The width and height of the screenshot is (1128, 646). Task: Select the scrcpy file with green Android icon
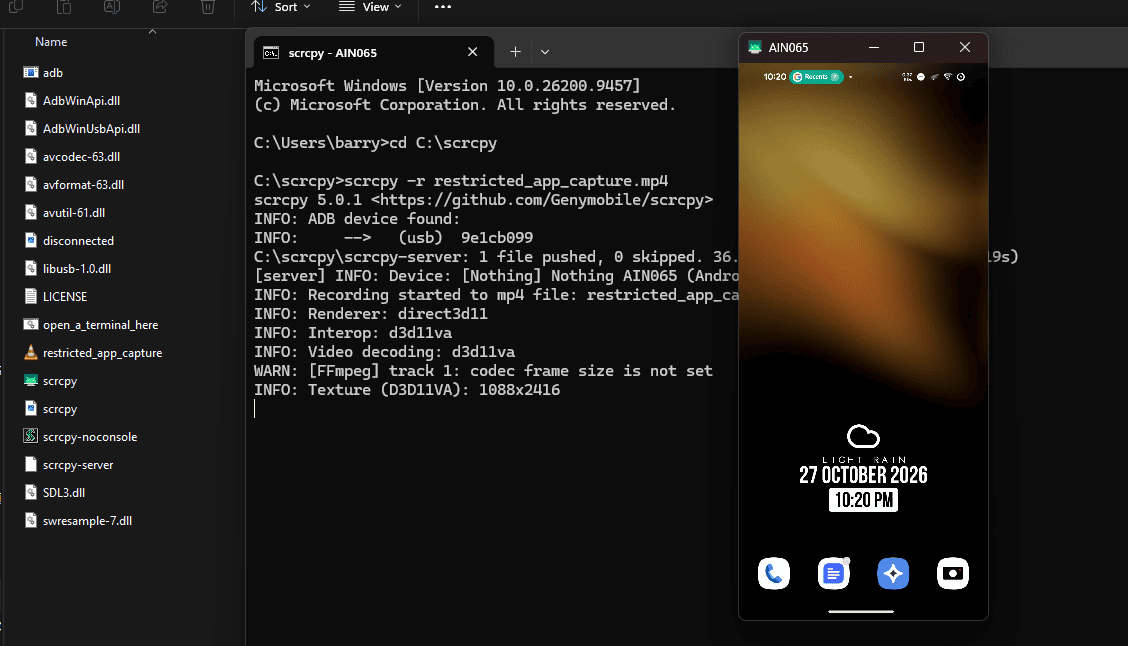click(x=50, y=381)
